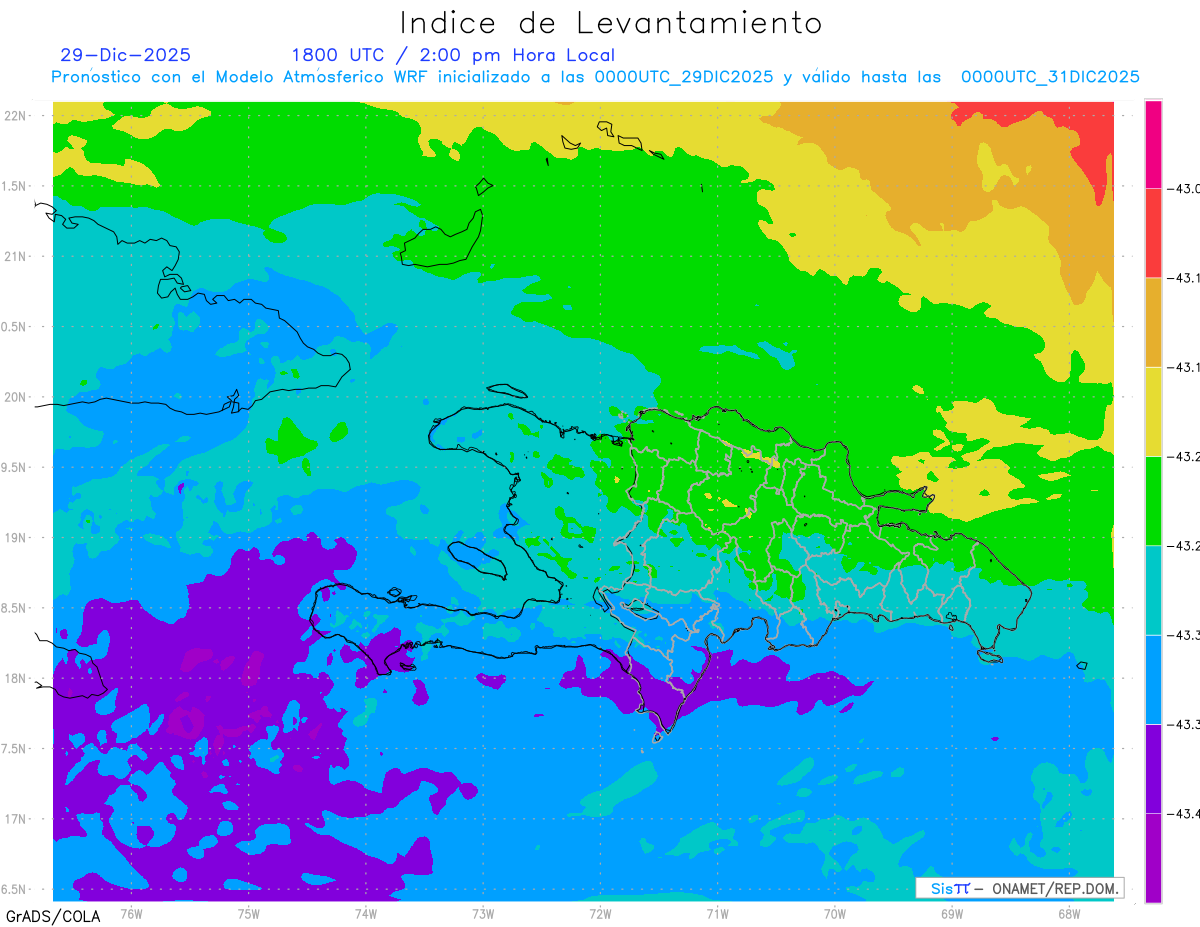Image resolution: width=1200 pixels, height=927 pixels.
Task: Click the "21N" latitude label
Action: point(15,256)
